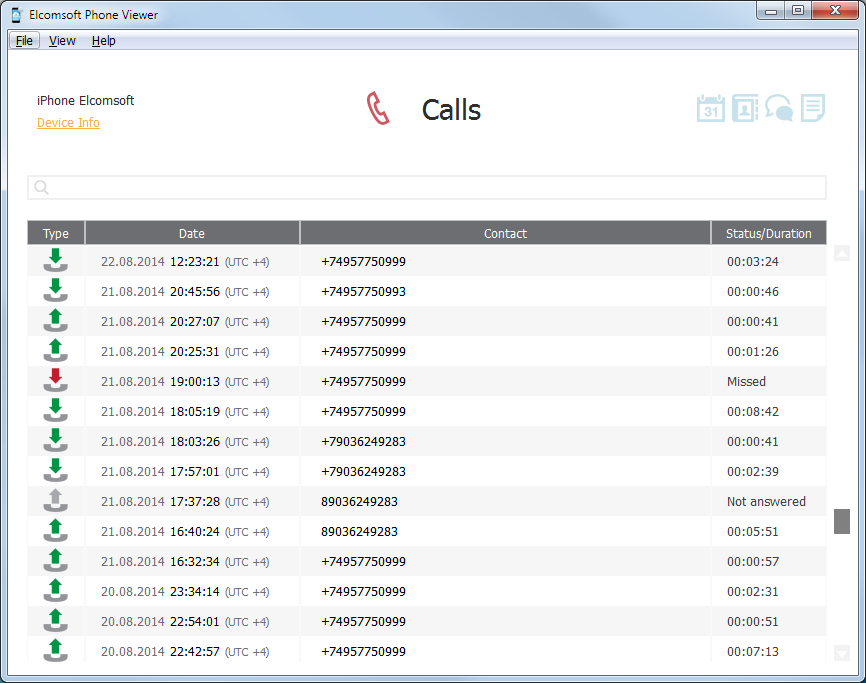The width and height of the screenshot is (866, 683).
Task: Click the gray not-answered call arrow icon
Action: (x=56, y=501)
